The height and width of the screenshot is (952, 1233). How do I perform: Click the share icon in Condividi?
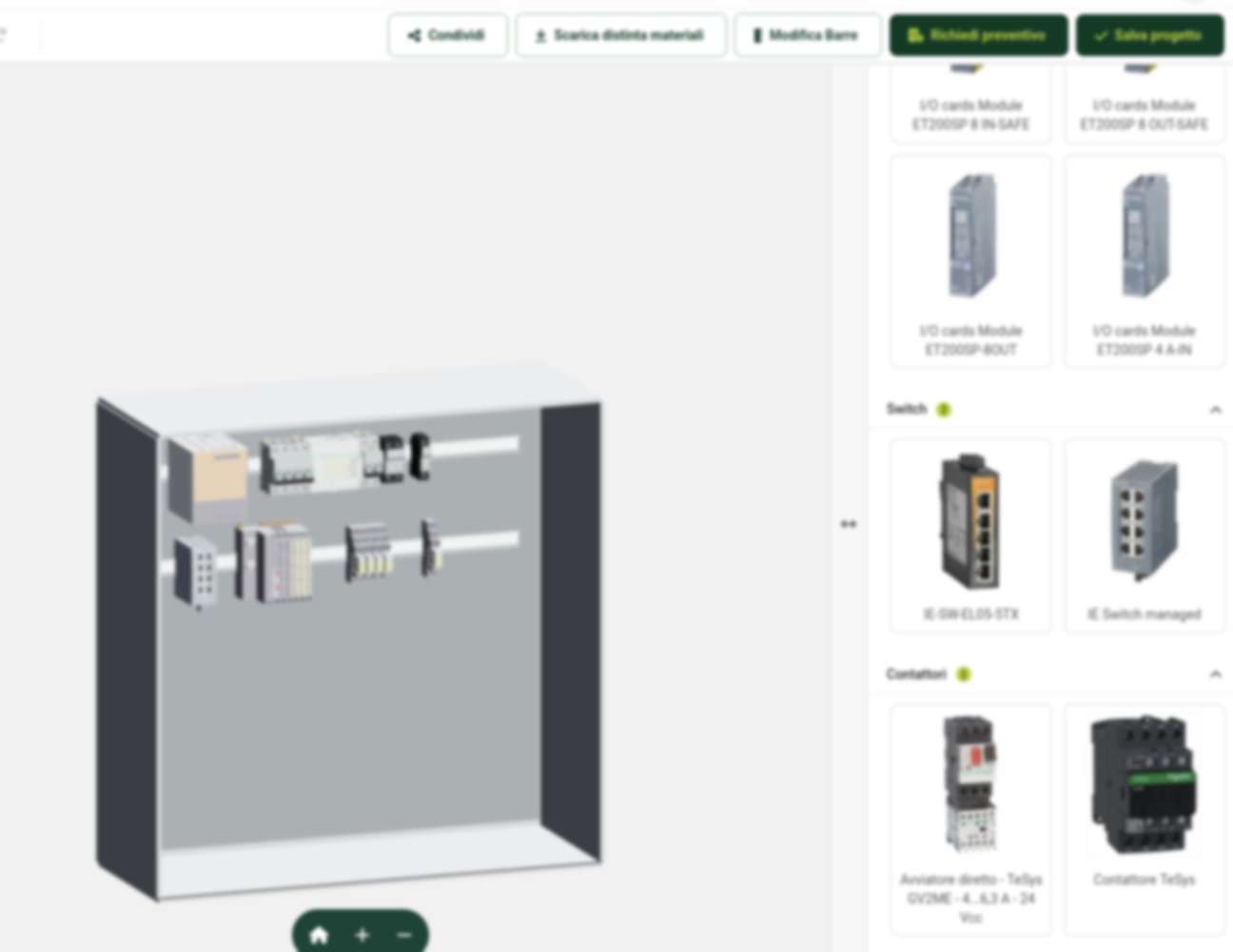[414, 35]
